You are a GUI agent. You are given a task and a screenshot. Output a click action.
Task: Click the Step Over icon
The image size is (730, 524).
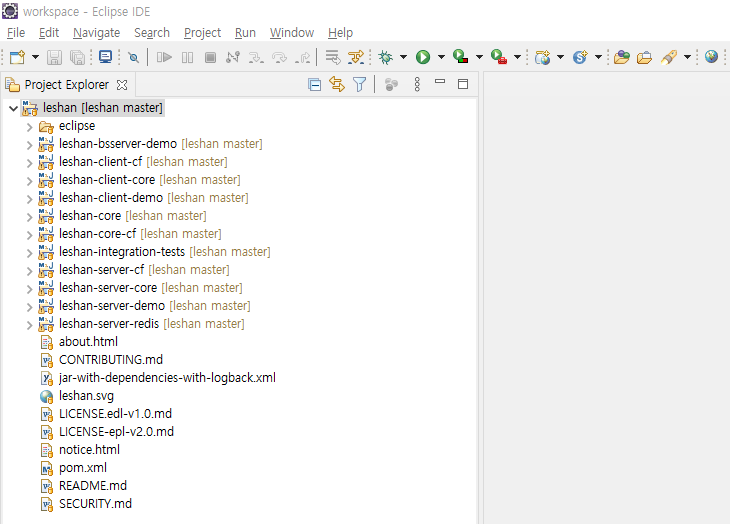279,57
